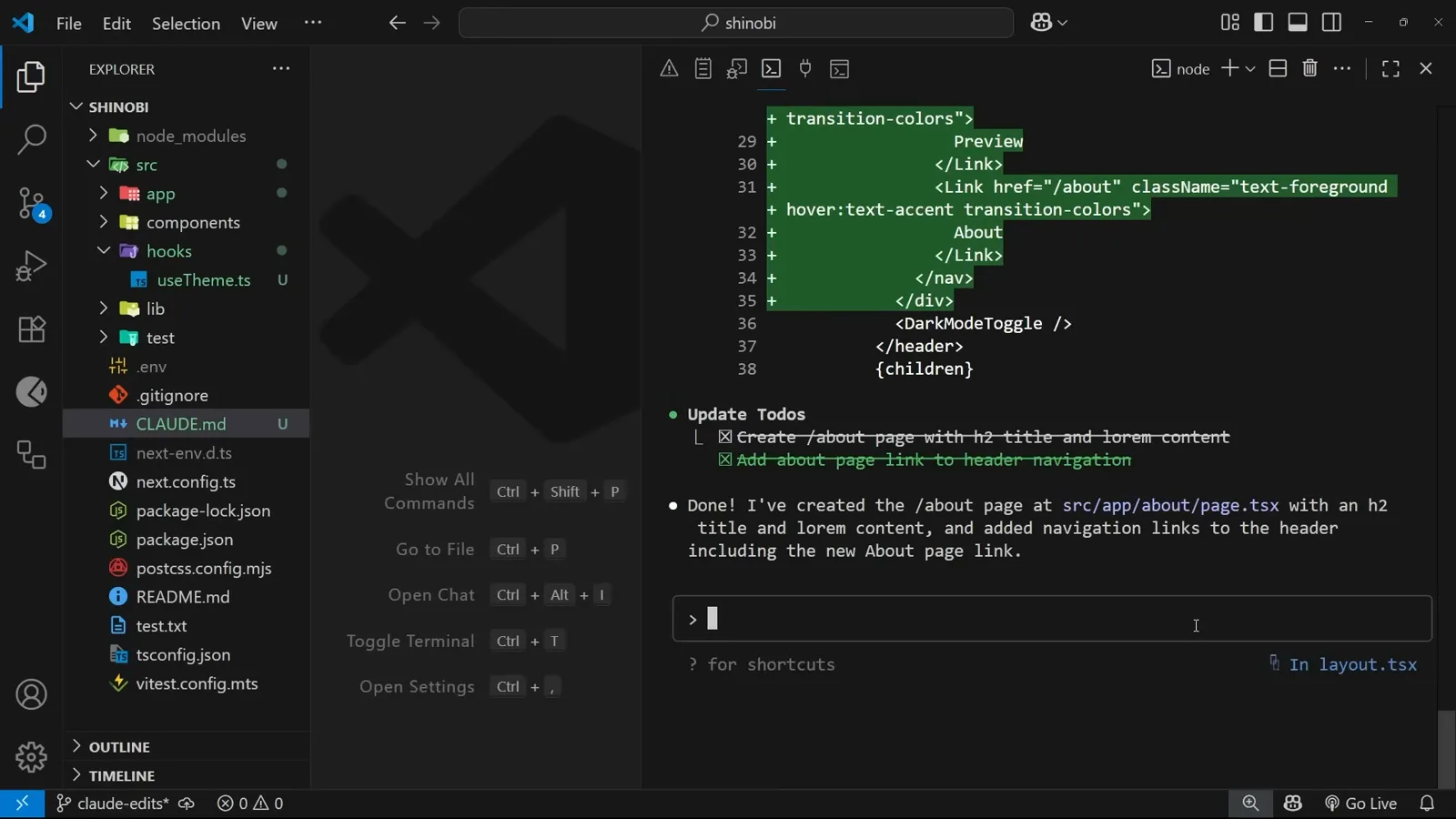The width and height of the screenshot is (1456, 819).
Task: Expand the node_modules folder
Action: tap(92, 136)
